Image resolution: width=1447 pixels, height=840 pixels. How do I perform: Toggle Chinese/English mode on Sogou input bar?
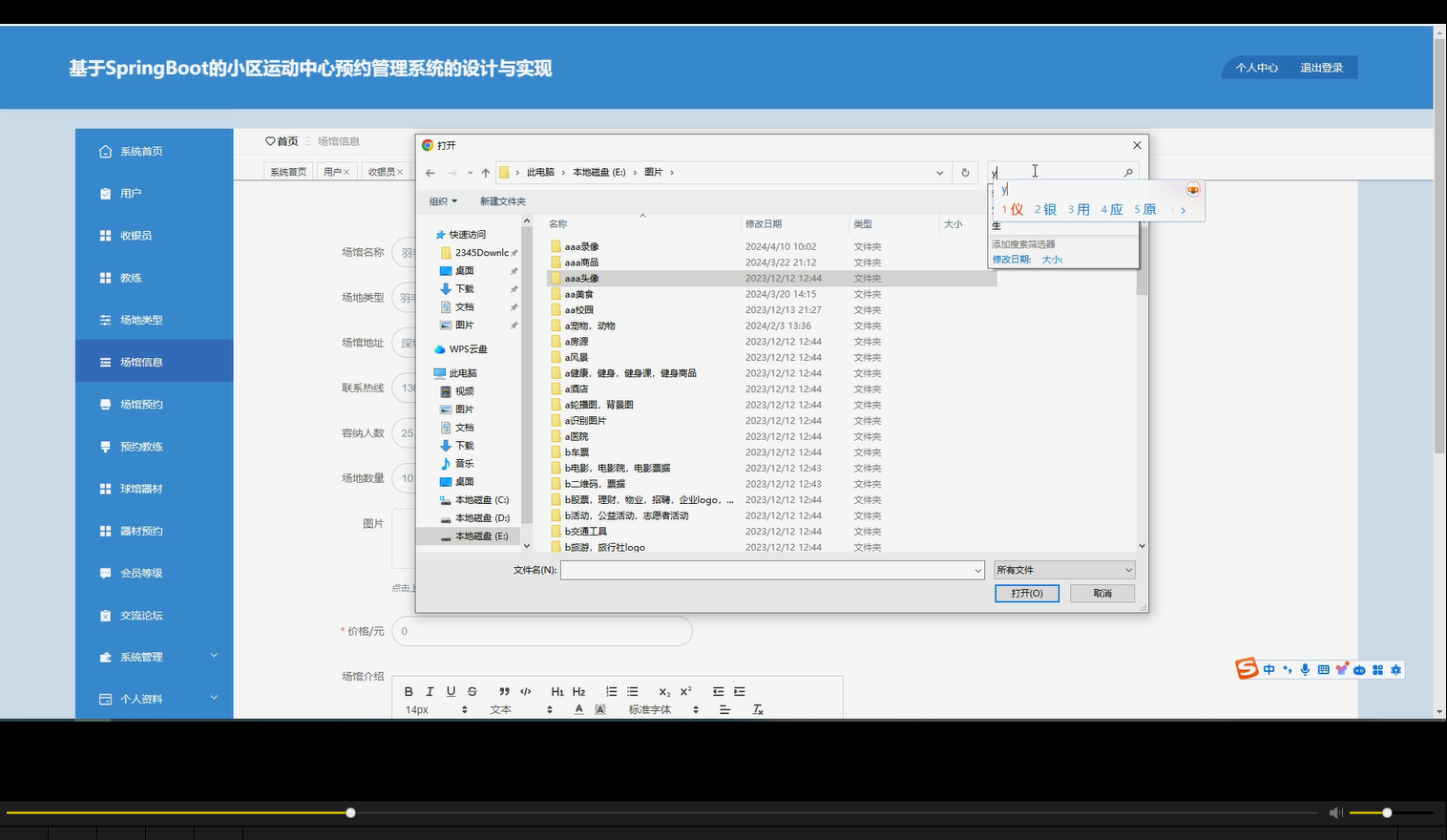point(1269,669)
